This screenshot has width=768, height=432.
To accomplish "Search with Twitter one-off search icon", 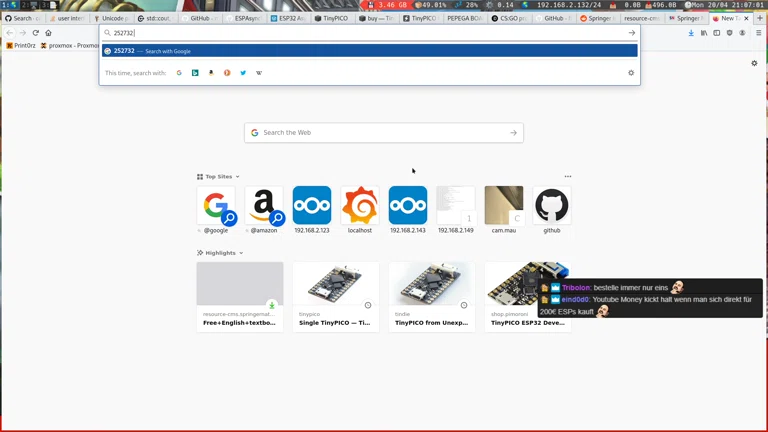I will 243,73.
